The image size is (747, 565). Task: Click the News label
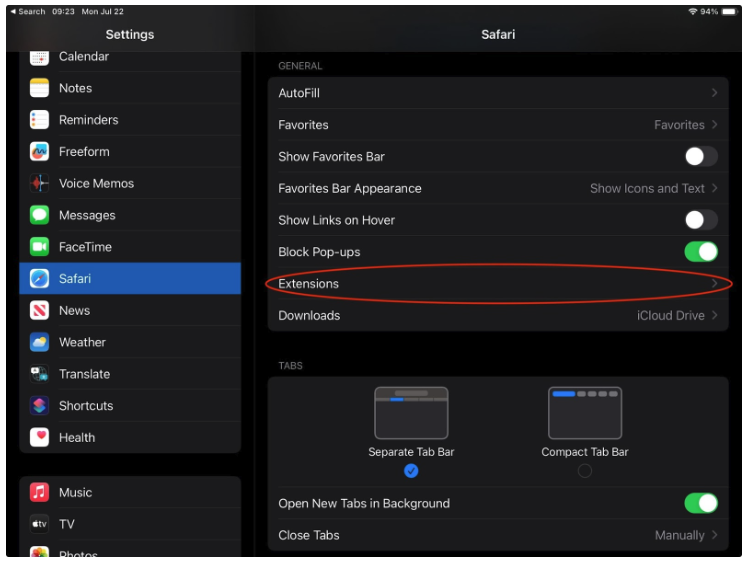pyautogui.click(x=74, y=311)
